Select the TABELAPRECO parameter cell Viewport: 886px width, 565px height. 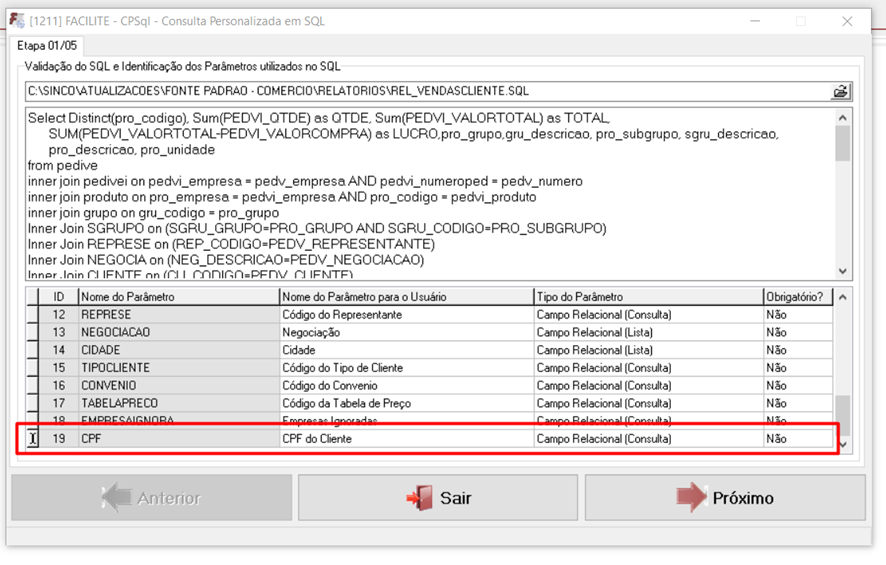179,403
